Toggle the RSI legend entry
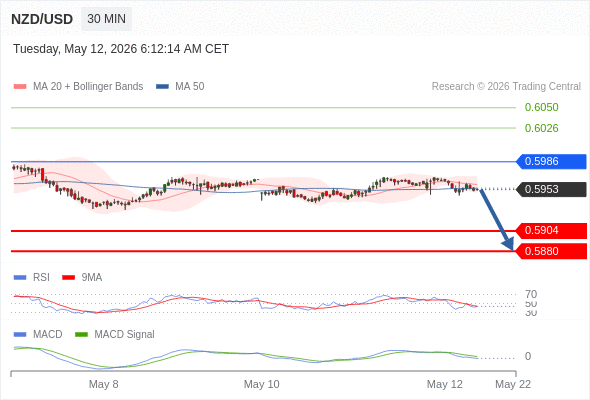This screenshot has width=590, height=400. tap(32, 277)
